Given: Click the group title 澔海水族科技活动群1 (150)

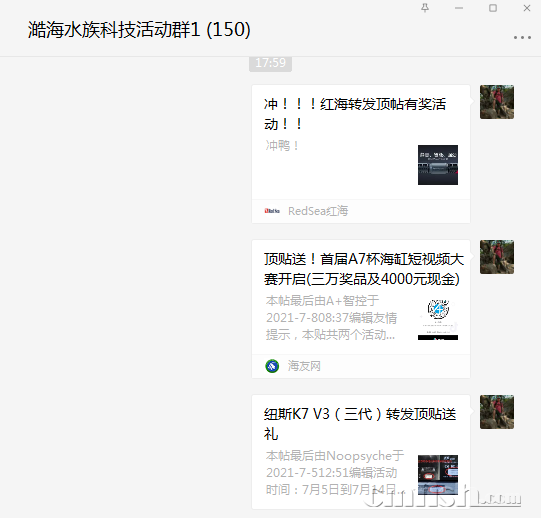Looking at the screenshot, I should [x=139, y=29].
